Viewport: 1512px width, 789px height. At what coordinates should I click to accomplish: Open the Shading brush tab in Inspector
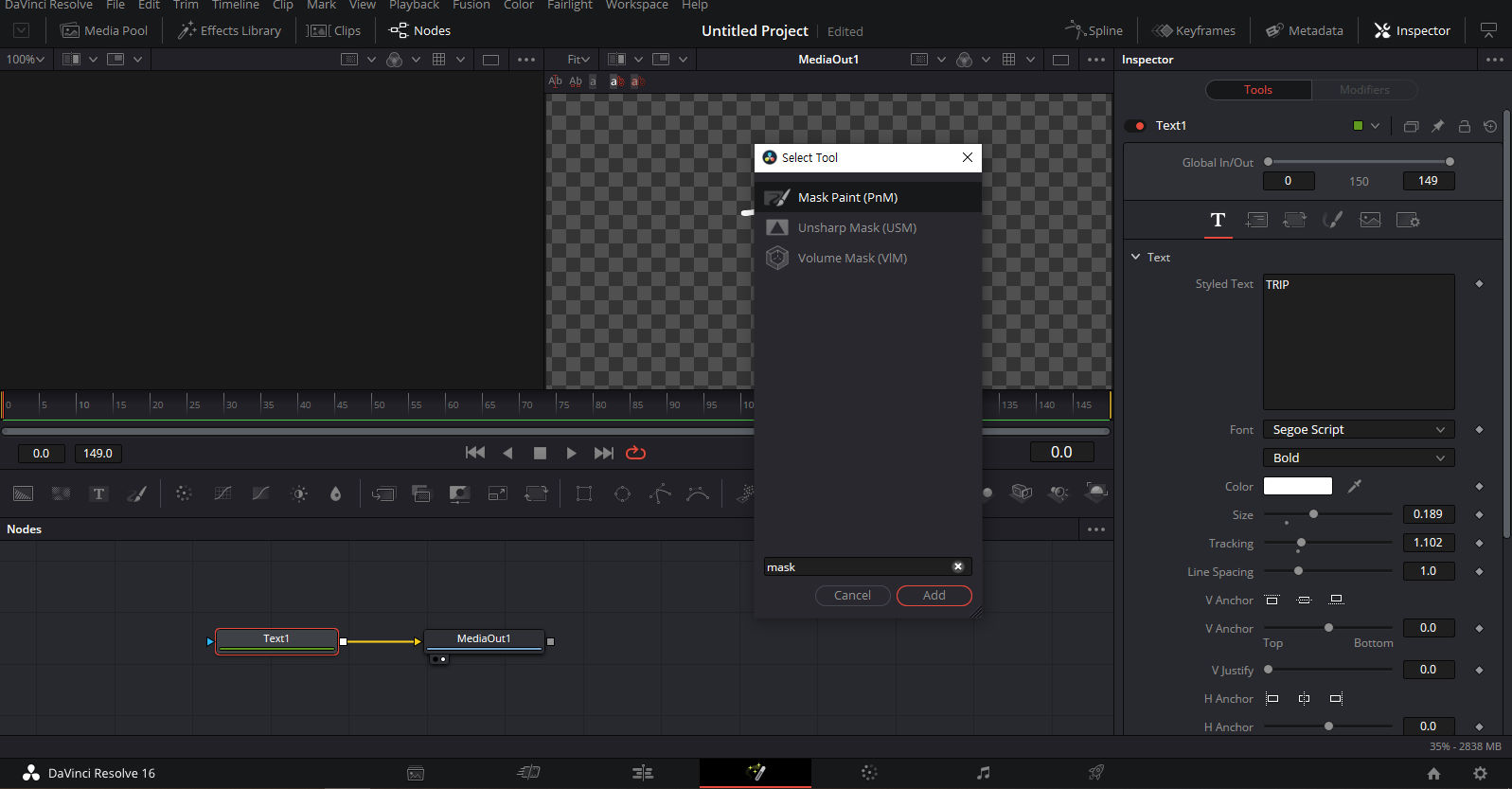(x=1332, y=220)
